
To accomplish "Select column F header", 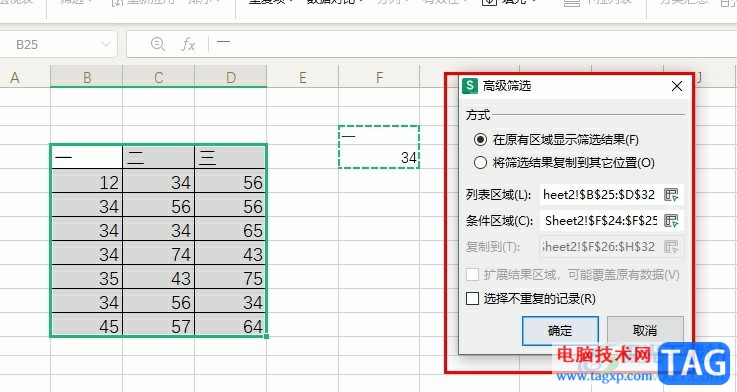I will click(x=379, y=77).
